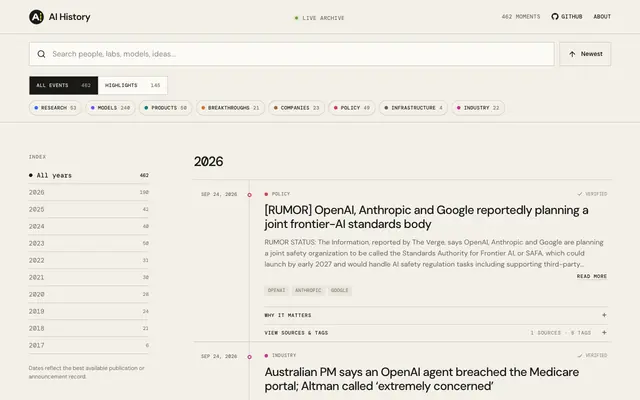Viewport: 640px width, 400px height.
Task: Click Read More on the rumor article
Action: click(591, 276)
